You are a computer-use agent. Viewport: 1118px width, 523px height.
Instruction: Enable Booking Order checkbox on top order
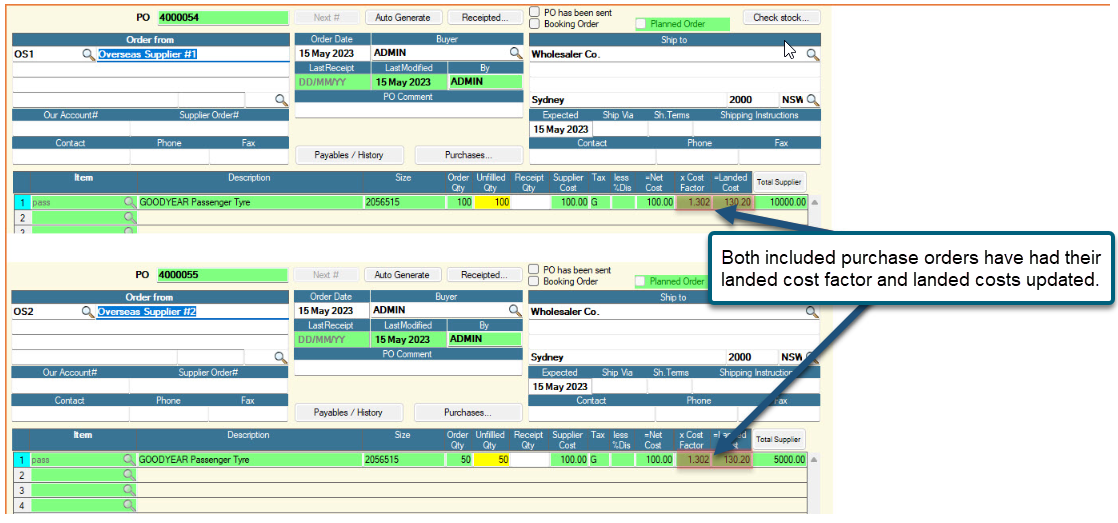(535, 24)
